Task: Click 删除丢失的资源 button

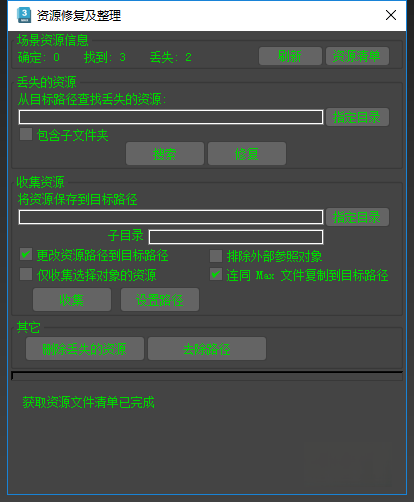Action: click(x=85, y=349)
